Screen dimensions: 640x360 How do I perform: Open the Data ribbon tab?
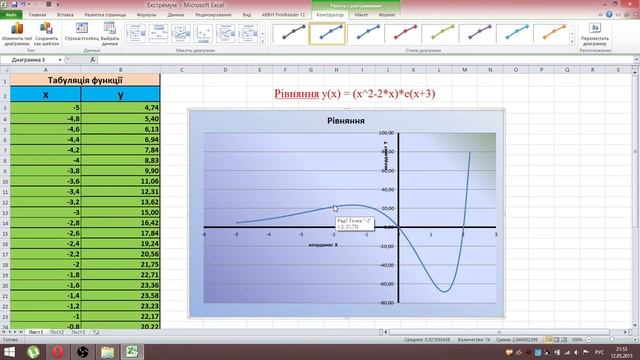tap(176, 15)
